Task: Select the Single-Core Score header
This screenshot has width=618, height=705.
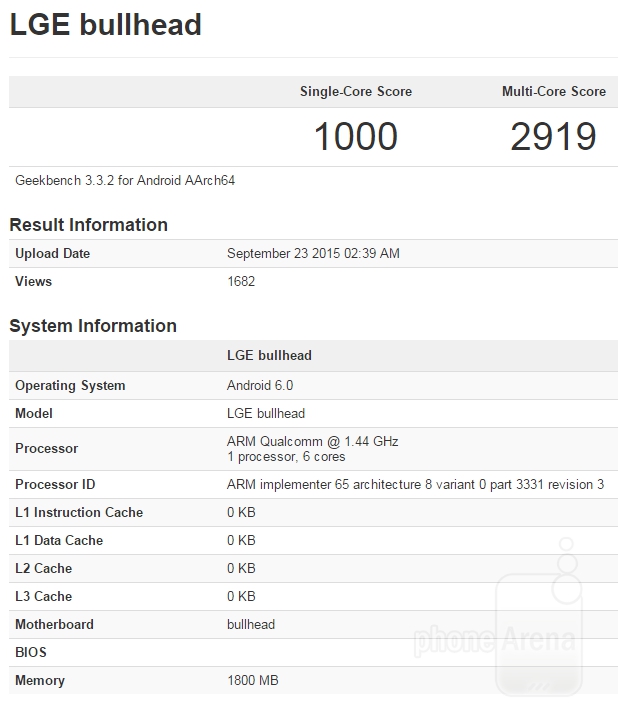Action: tap(355, 91)
